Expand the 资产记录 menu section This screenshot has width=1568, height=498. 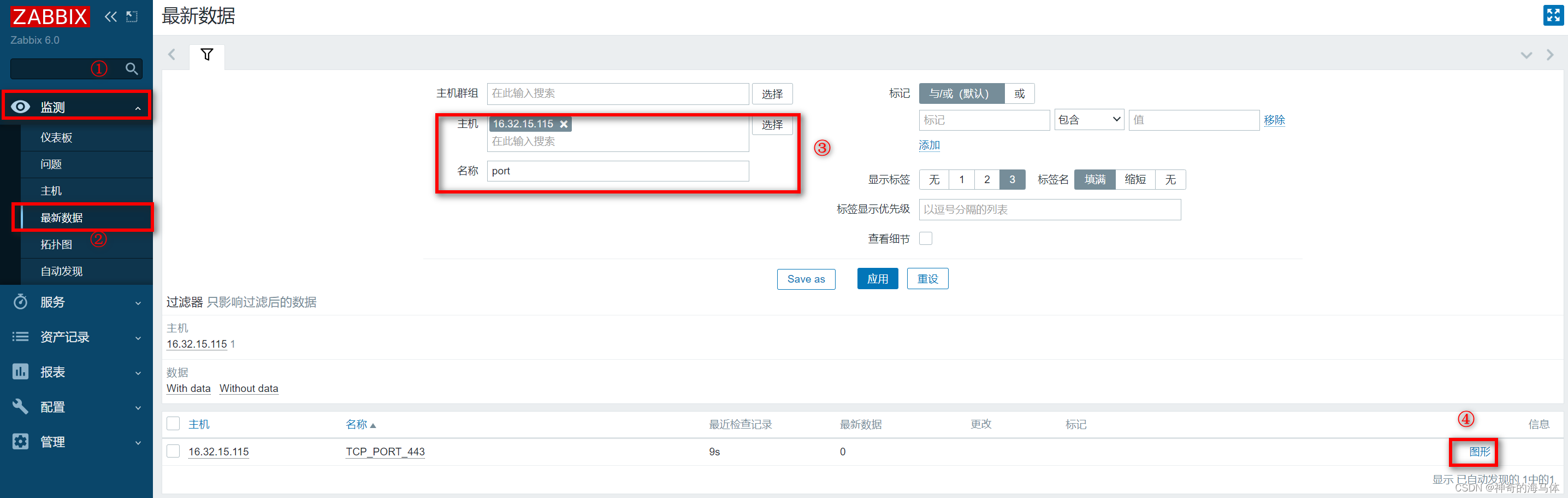pos(138,338)
